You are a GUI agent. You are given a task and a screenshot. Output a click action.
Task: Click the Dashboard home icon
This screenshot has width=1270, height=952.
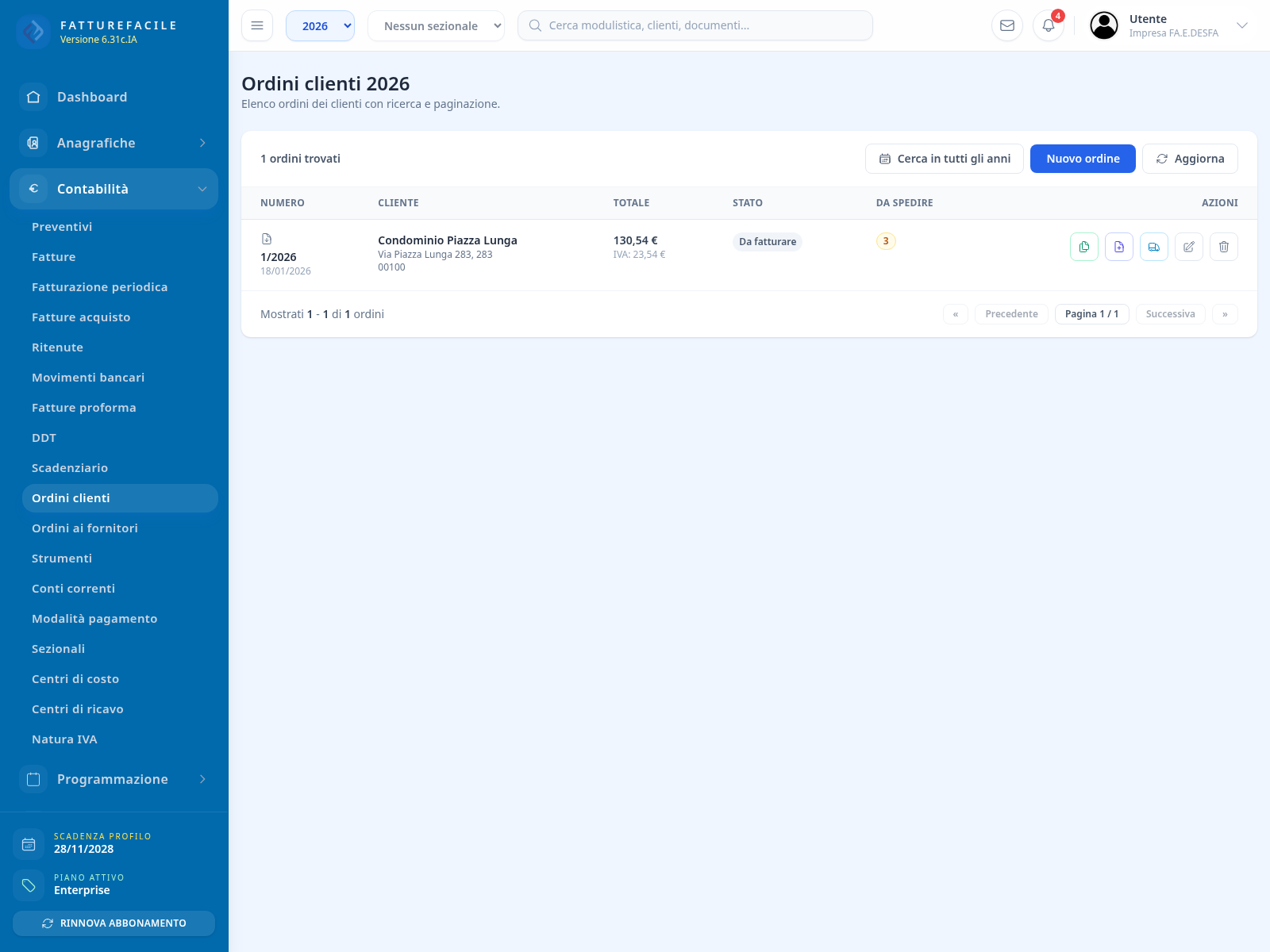pyautogui.click(x=33, y=97)
